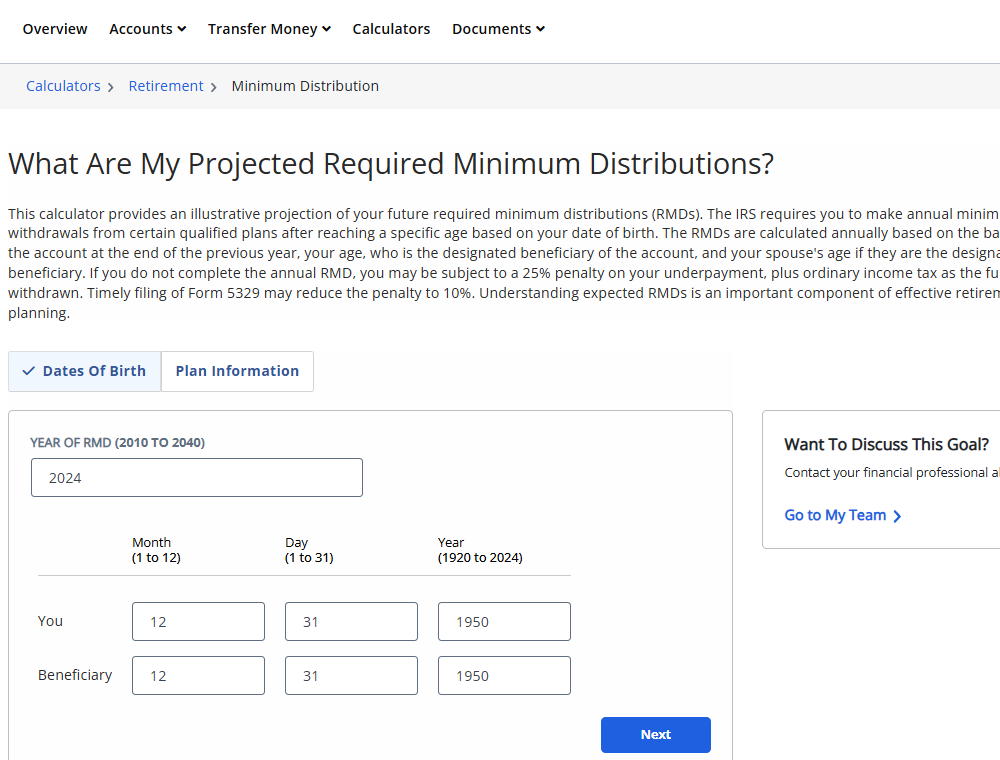Click the 'You' row label
The width and height of the screenshot is (1000, 760).
point(50,621)
